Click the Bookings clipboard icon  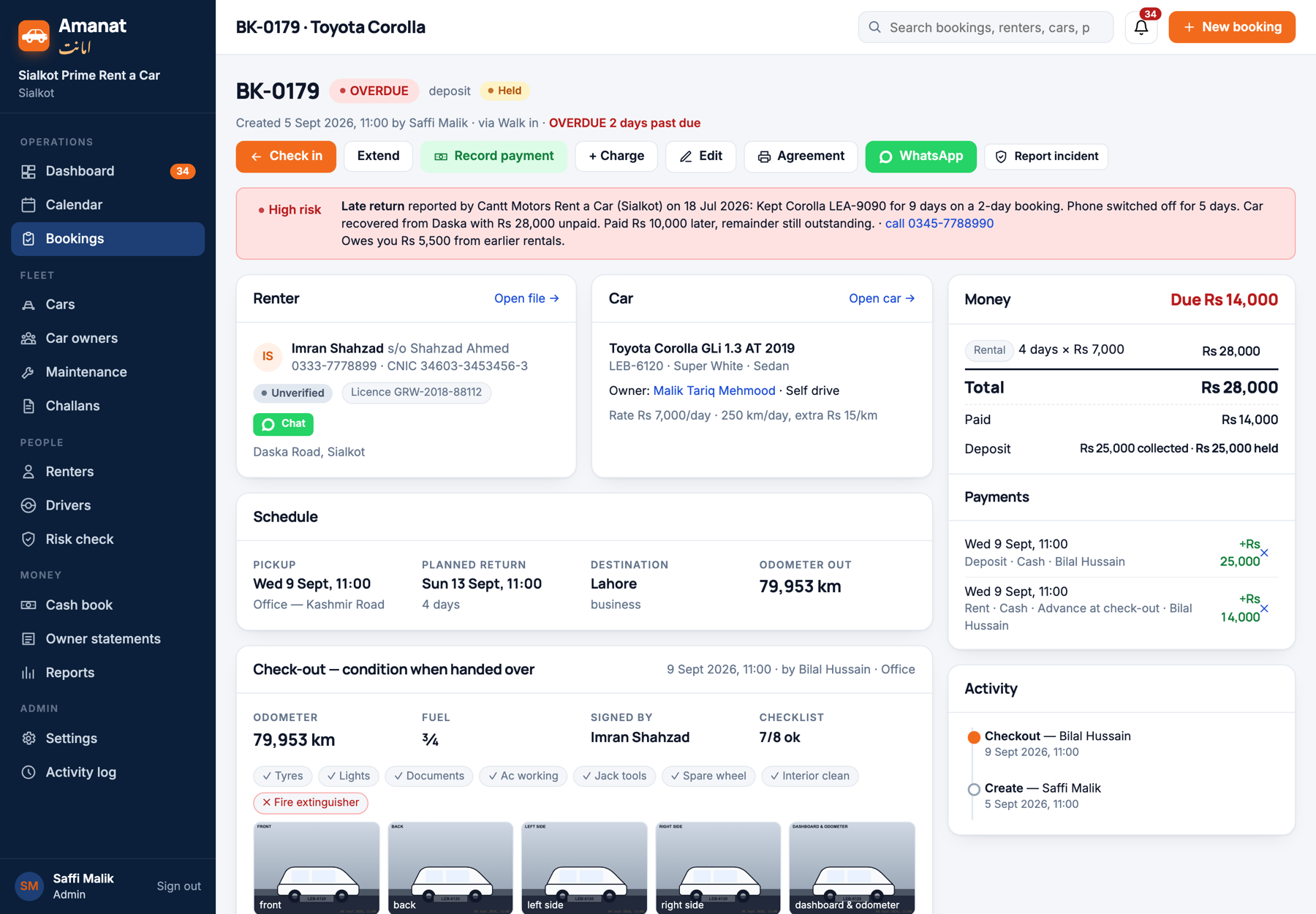(x=29, y=238)
